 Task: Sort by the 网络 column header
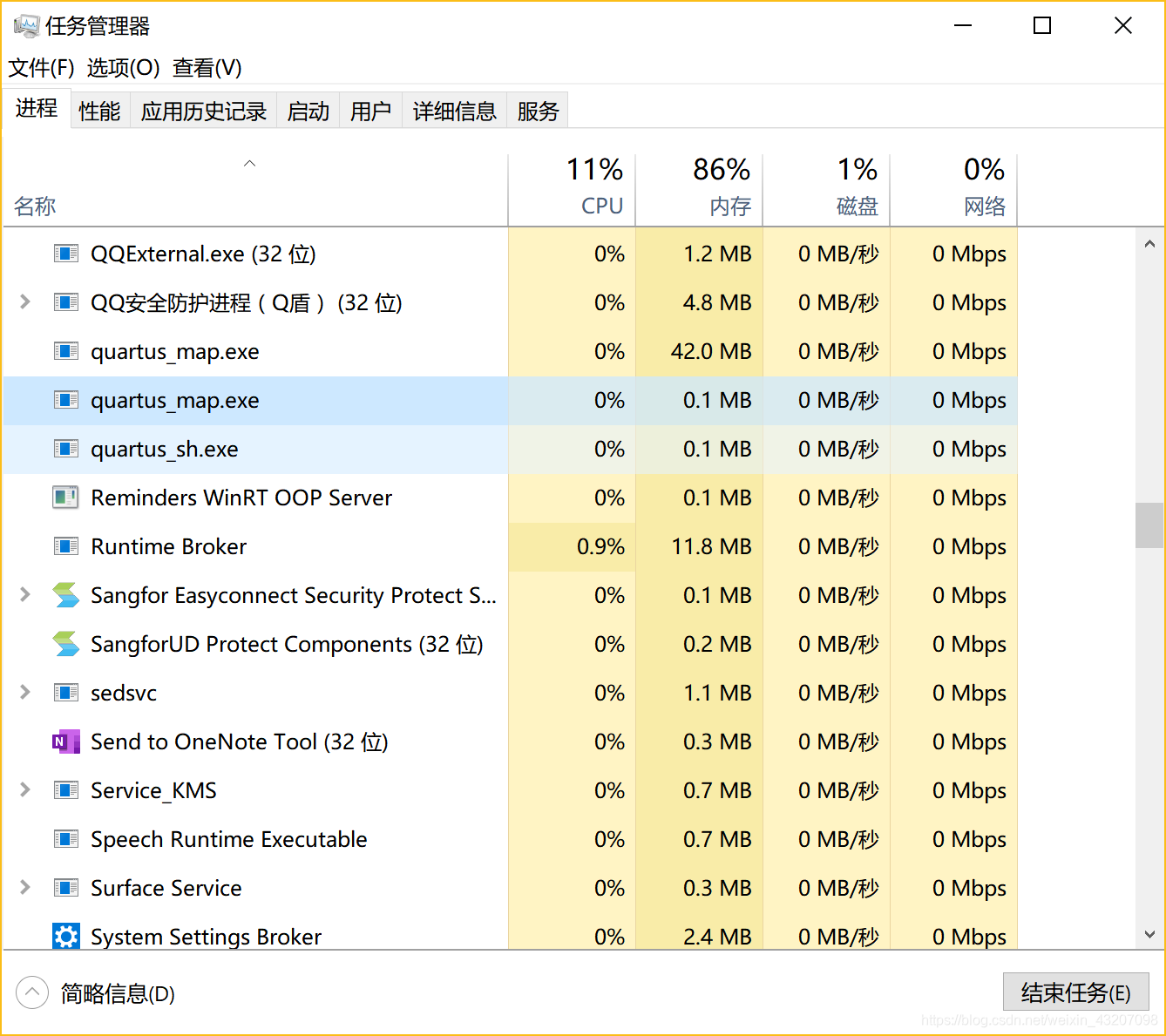pyautogui.click(x=953, y=189)
